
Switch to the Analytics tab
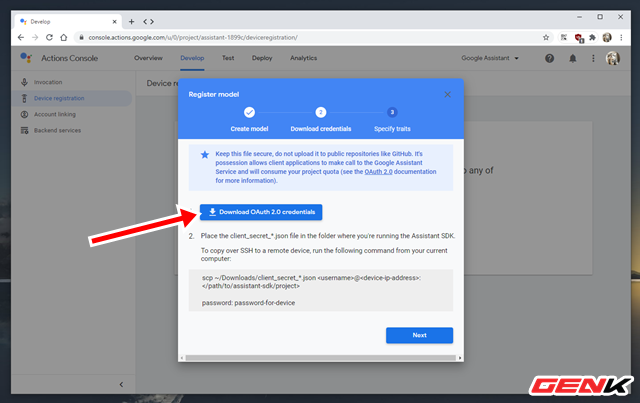click(x=303, y=58)
